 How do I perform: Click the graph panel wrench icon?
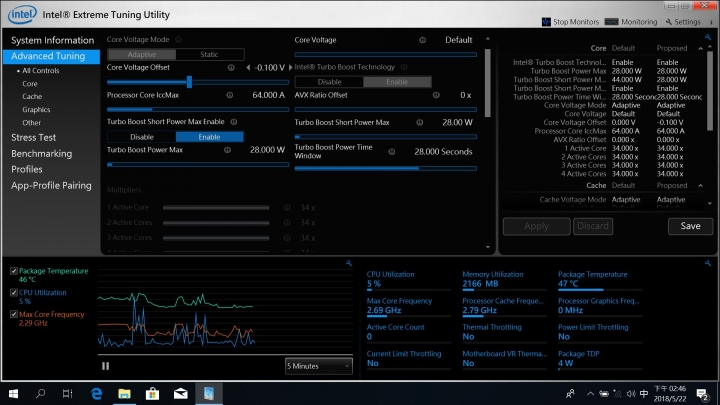(349, 263)
